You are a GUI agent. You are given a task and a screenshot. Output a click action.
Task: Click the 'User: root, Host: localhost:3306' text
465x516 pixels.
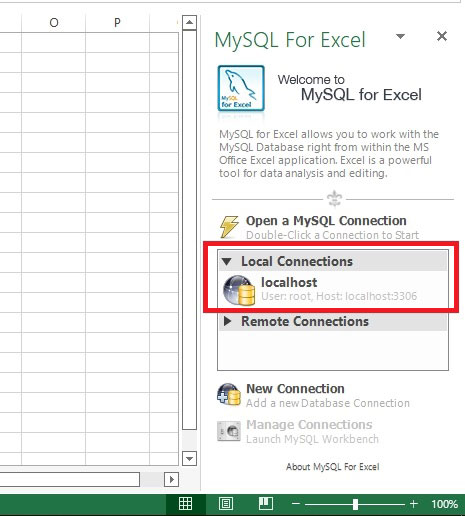339,296
